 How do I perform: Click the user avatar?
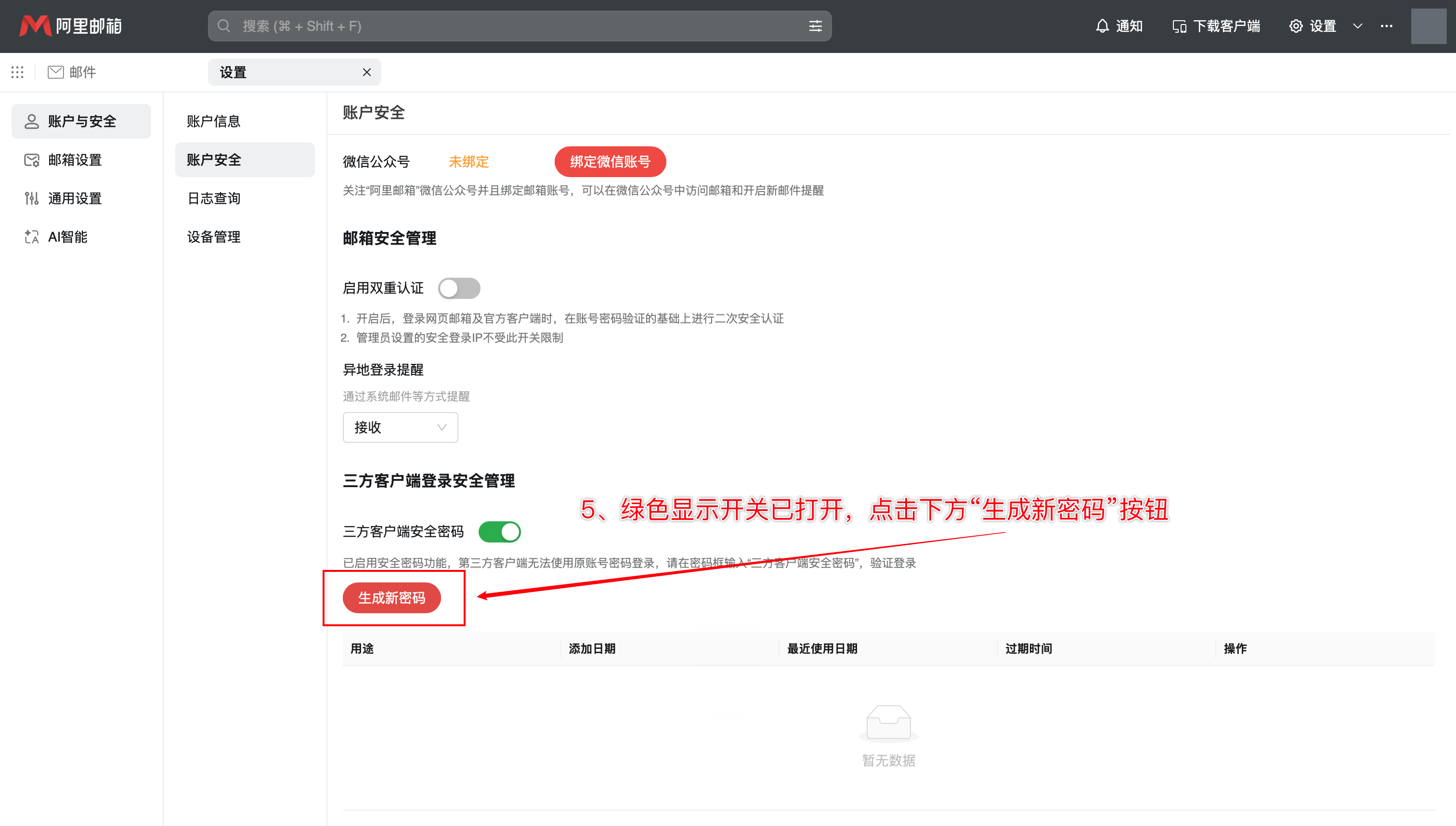click(1429, 26)
